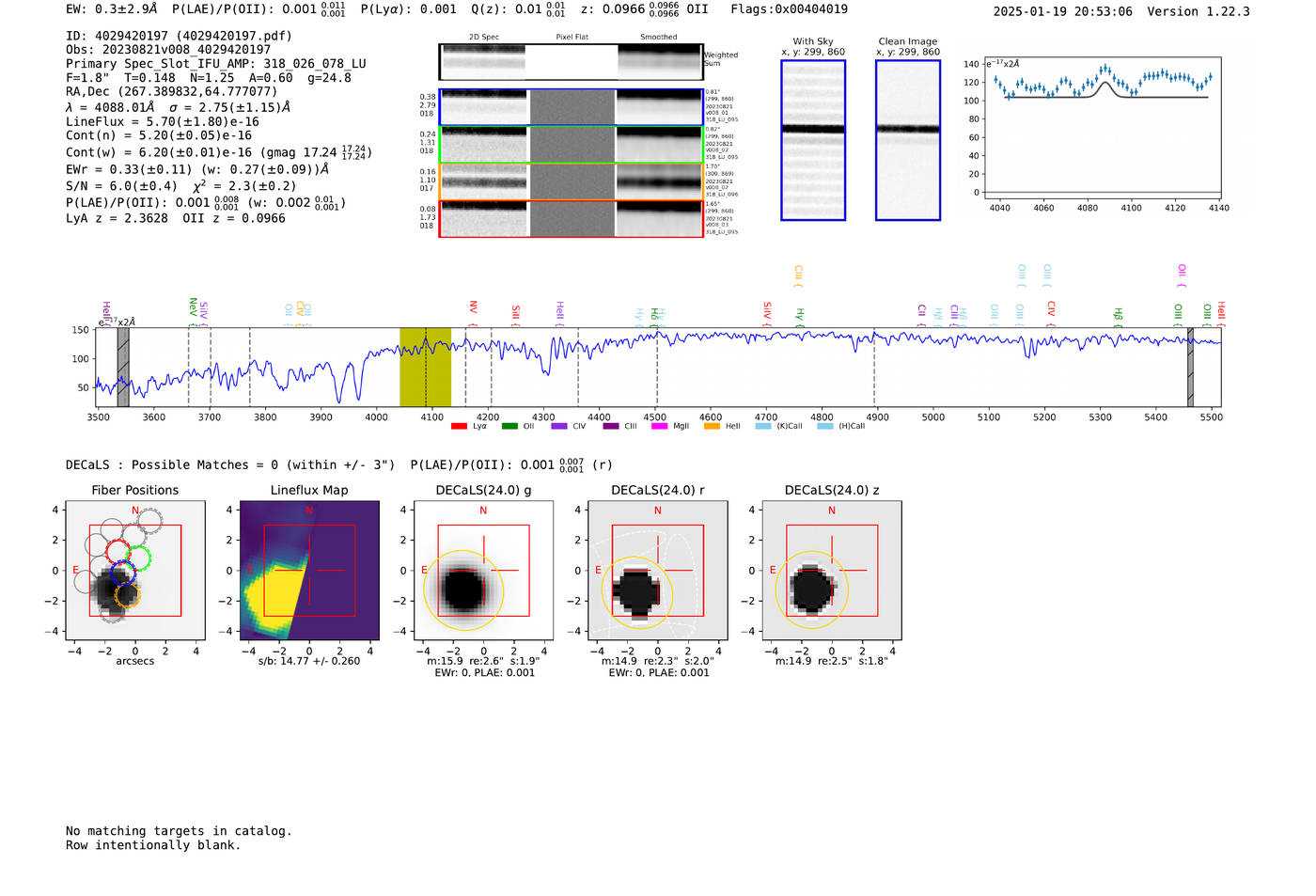The height and width of the screenshot is (896, 1316).
Task: Click the 's/b: 14.77 +/- 0.260' caption
Action: point(309,661)
